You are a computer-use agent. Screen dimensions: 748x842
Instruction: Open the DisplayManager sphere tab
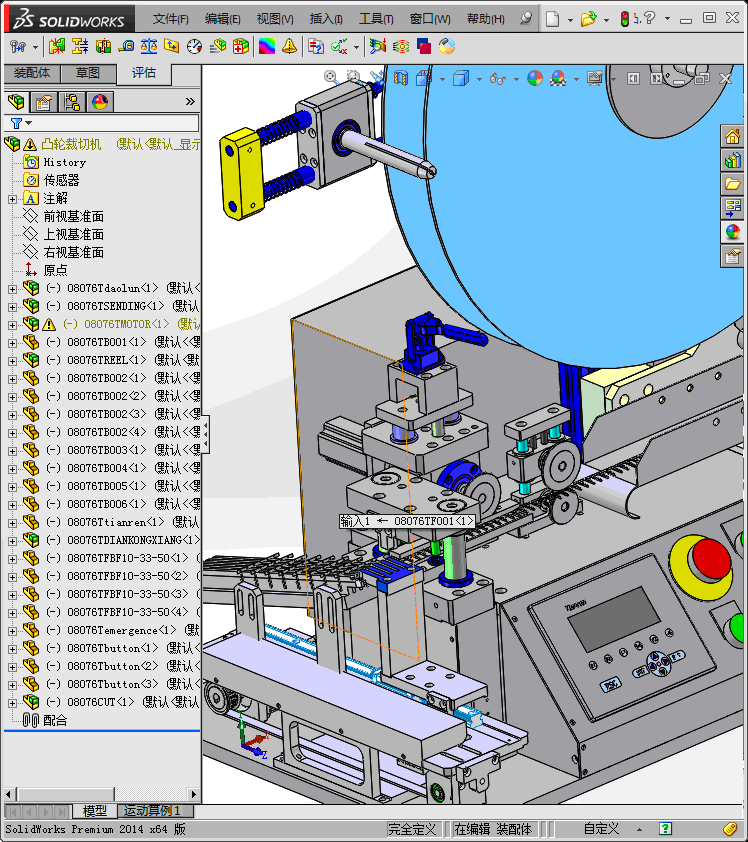coord(100,101)
